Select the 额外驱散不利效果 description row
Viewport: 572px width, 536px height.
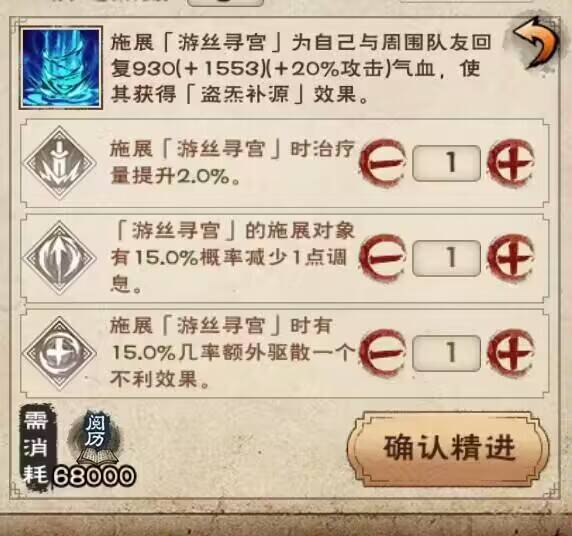coord(284,354)
